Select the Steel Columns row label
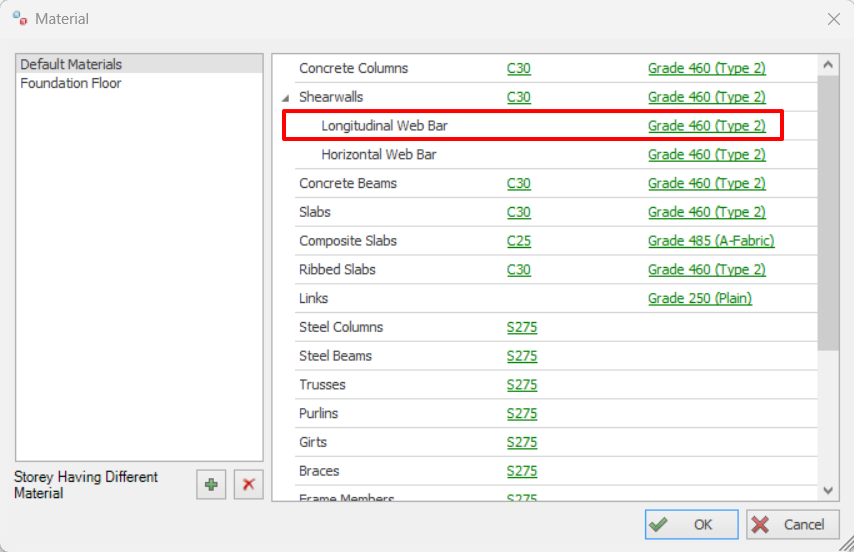854x552 pixels. click(341, 328)
